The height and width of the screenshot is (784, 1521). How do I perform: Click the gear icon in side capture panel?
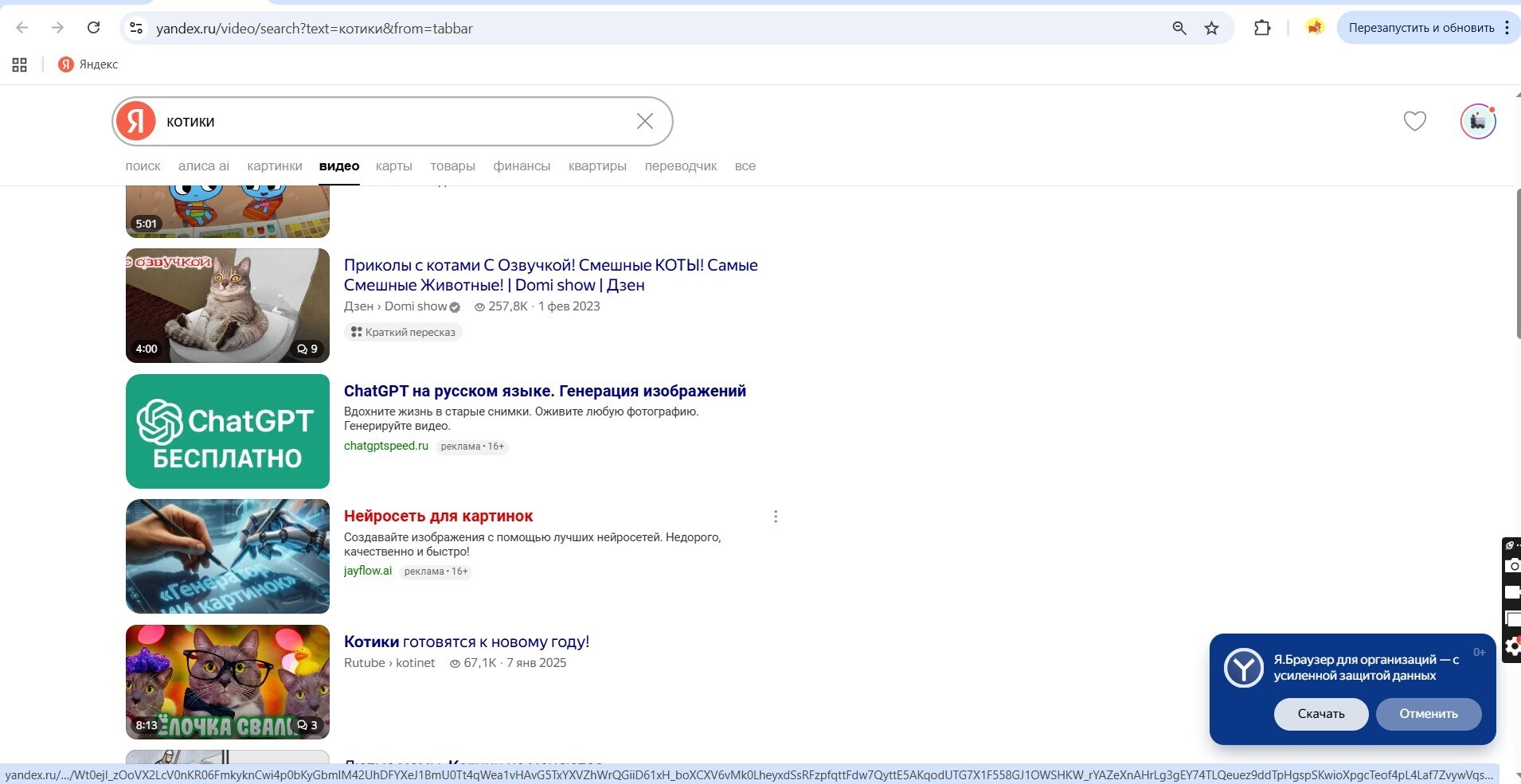pos(1512,648)
